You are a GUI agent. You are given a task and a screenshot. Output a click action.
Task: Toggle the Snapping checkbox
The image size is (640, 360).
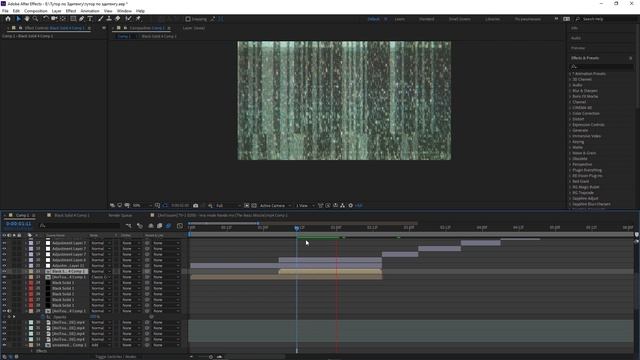188,19
